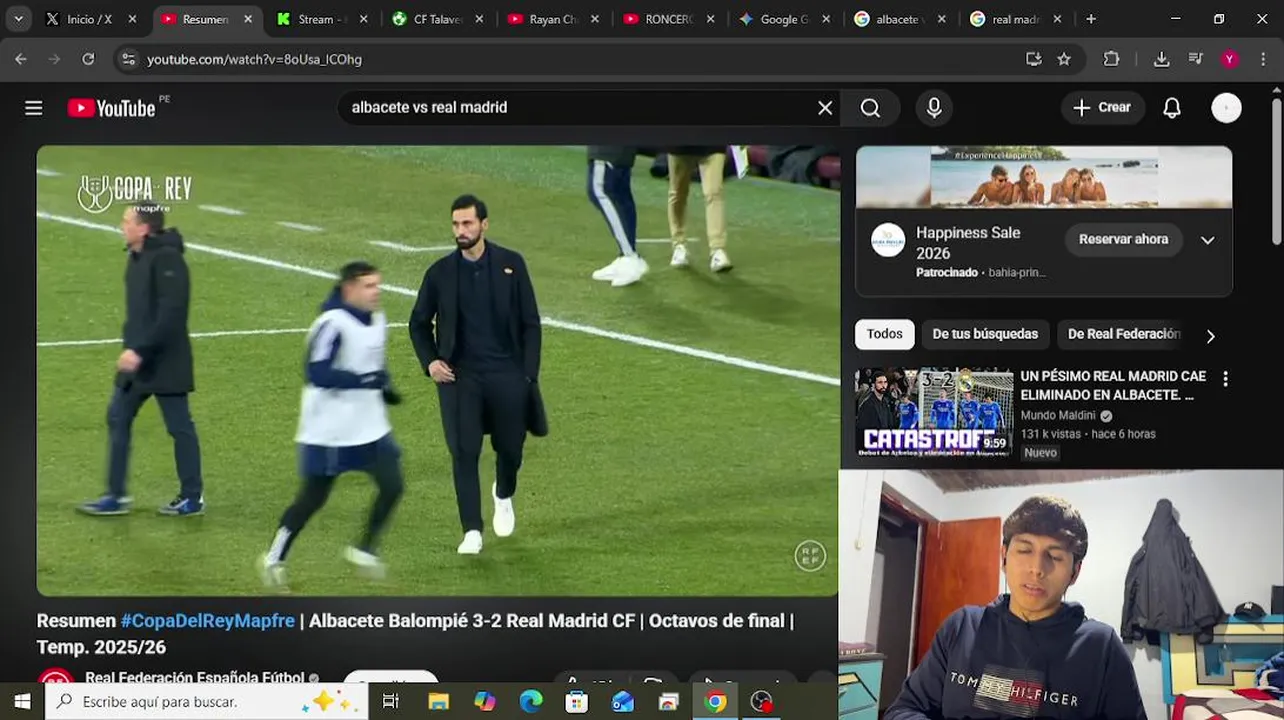Bookmark this page with the star
The height and width of the screenshot is (720, 1284).
[x=1064, y=59]
